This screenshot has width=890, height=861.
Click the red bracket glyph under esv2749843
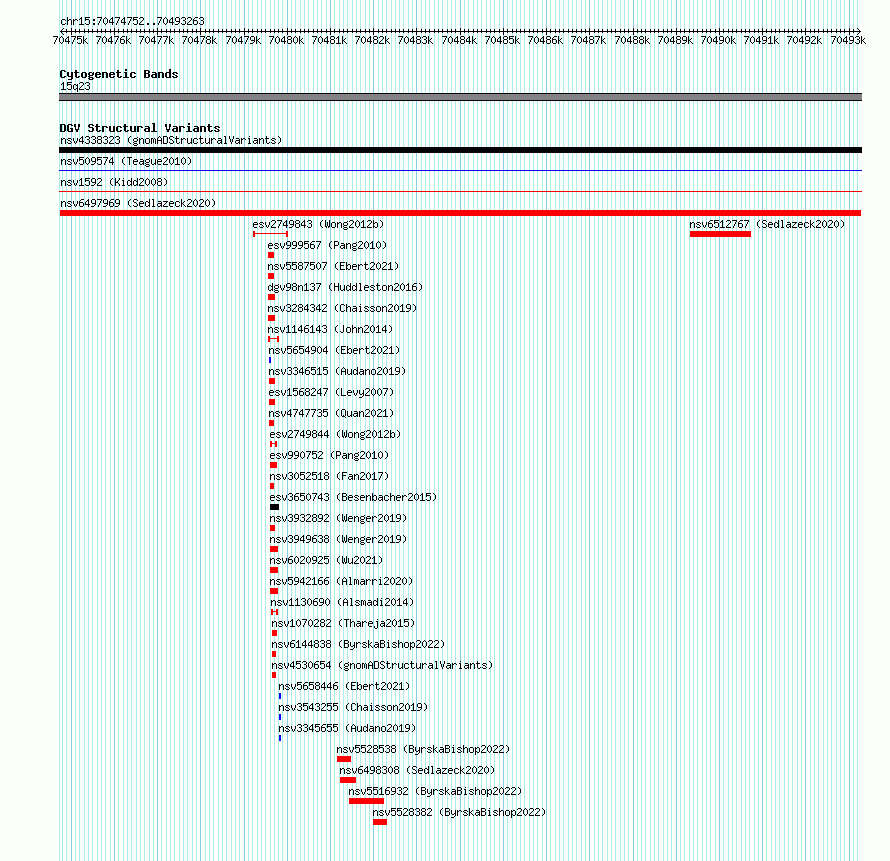(x=270, y=234)
